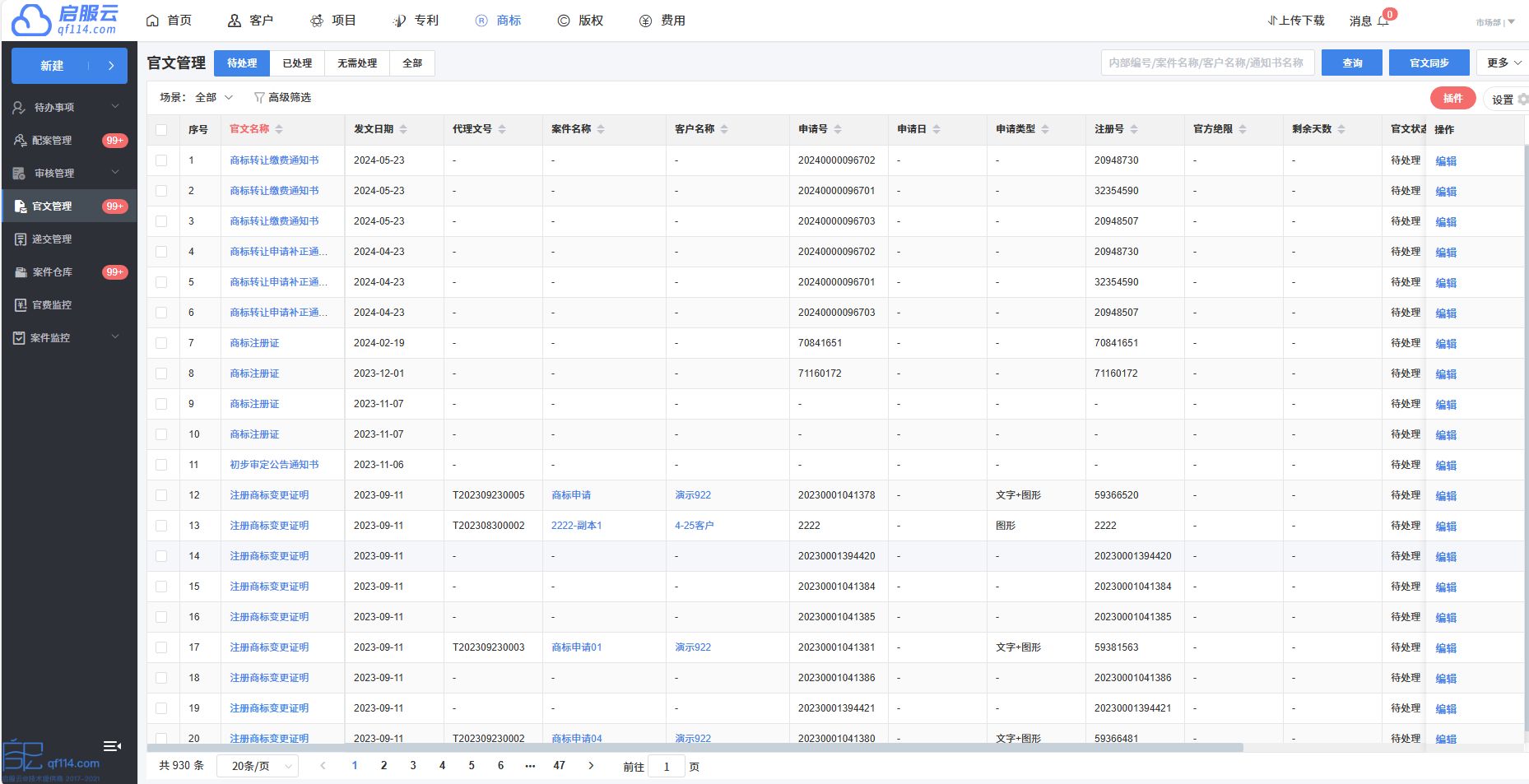Check the checkbox for row 3
Viewport: 1529px width, 784px height.
161,221
